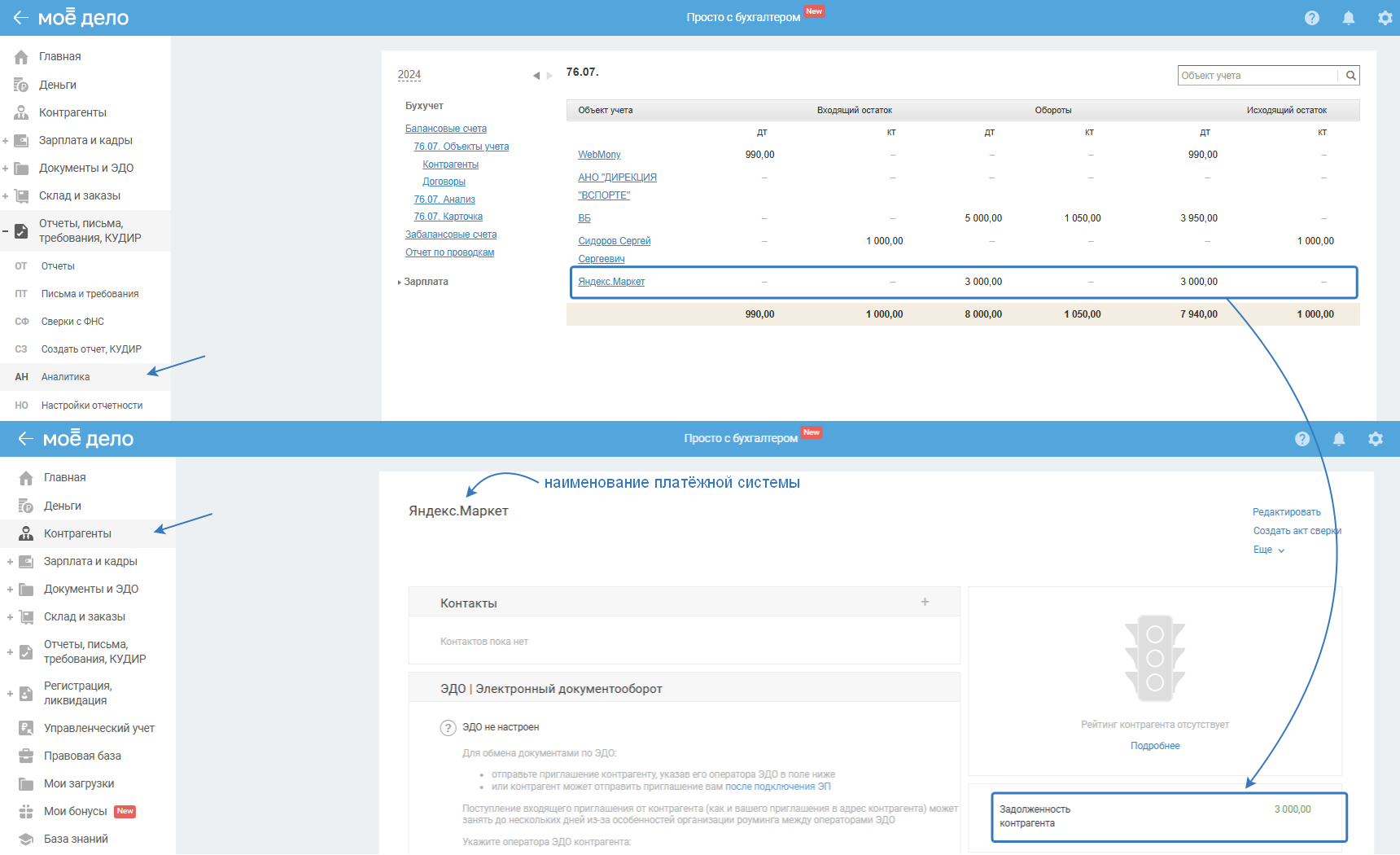Open the notifications bell in the lower header
This screenshot has width=1400, height=855.
coord(1339,439)
